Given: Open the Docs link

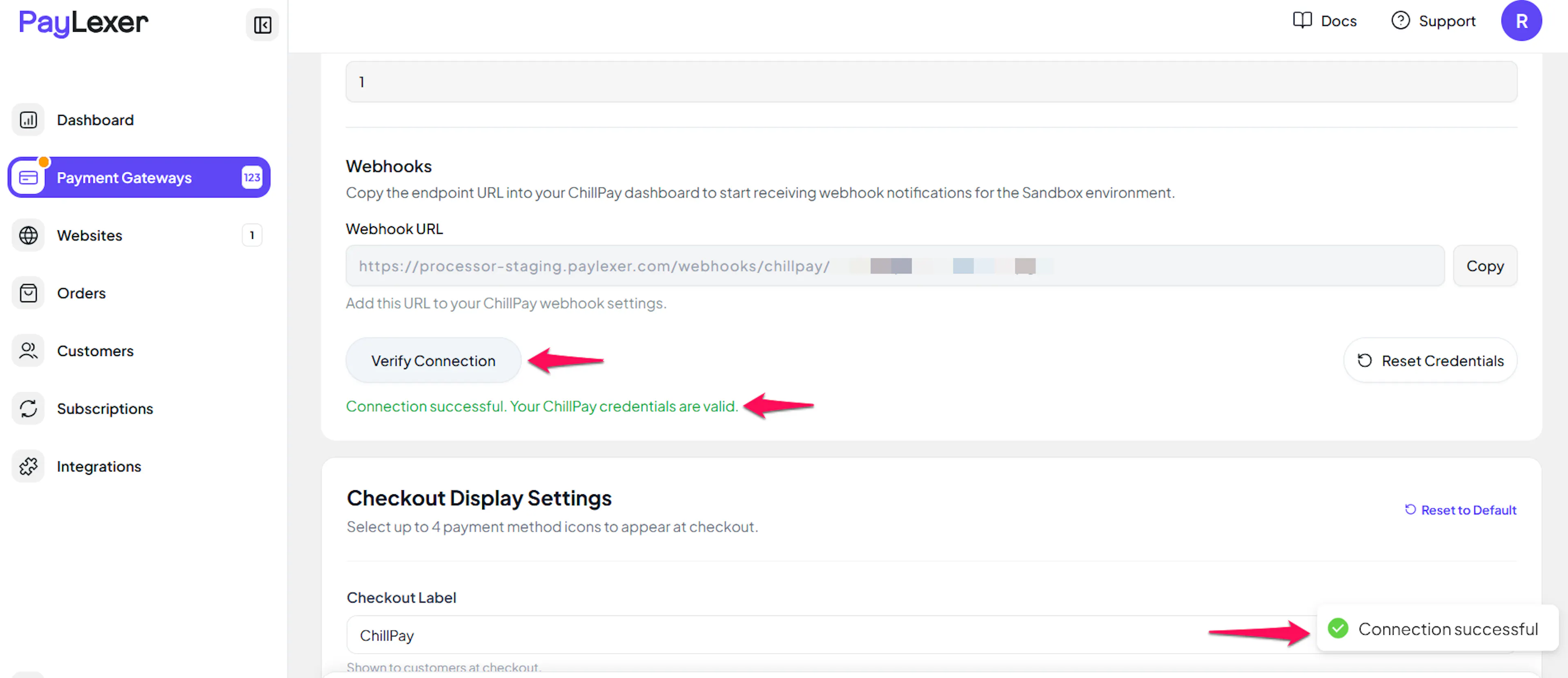Looking at the screenshot, I should coord(1325,21).
